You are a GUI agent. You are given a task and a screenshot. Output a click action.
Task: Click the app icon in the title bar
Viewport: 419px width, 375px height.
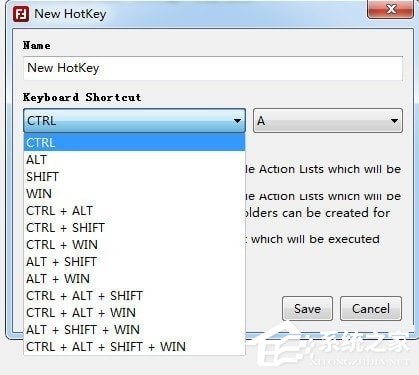tap(21, 14)
